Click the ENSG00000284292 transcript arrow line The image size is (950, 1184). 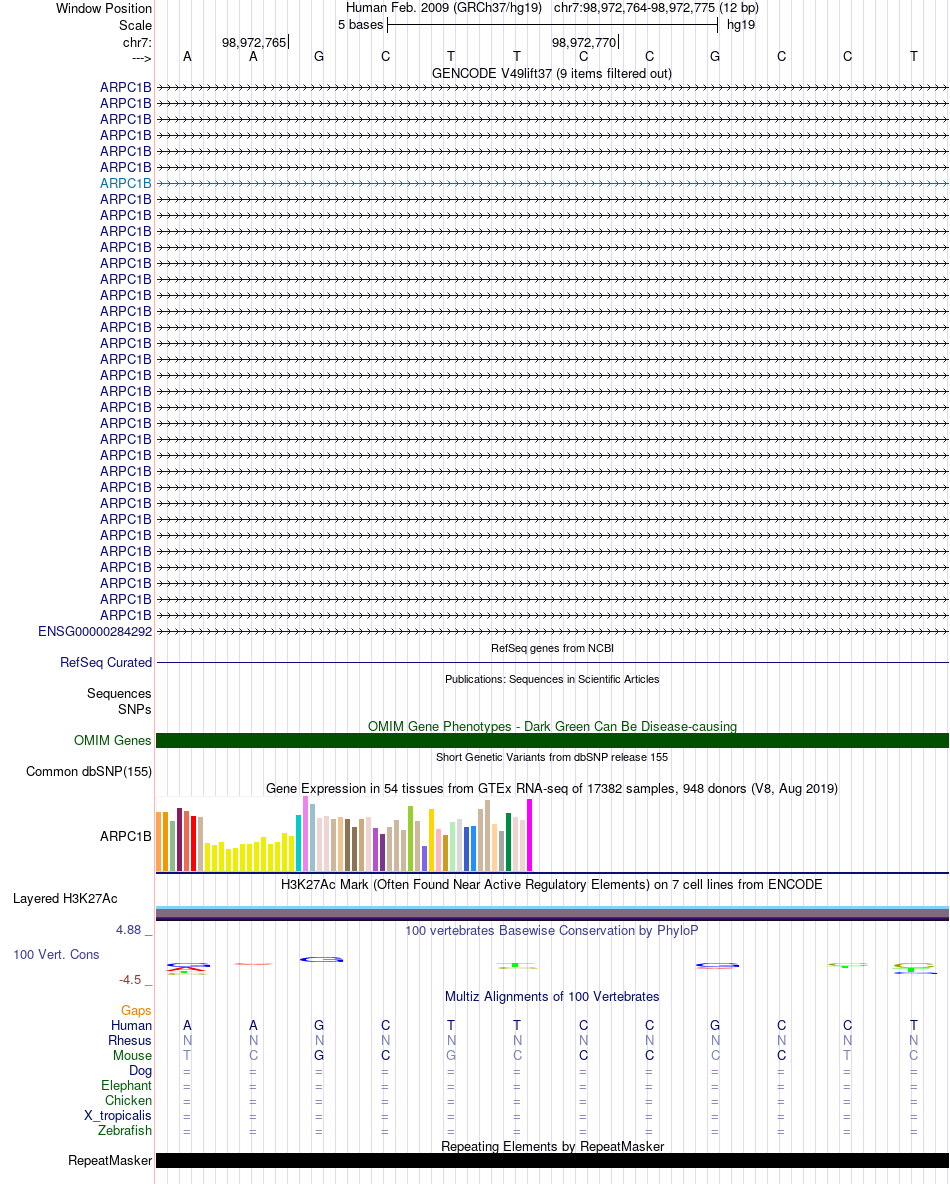[x=552, y=631]
